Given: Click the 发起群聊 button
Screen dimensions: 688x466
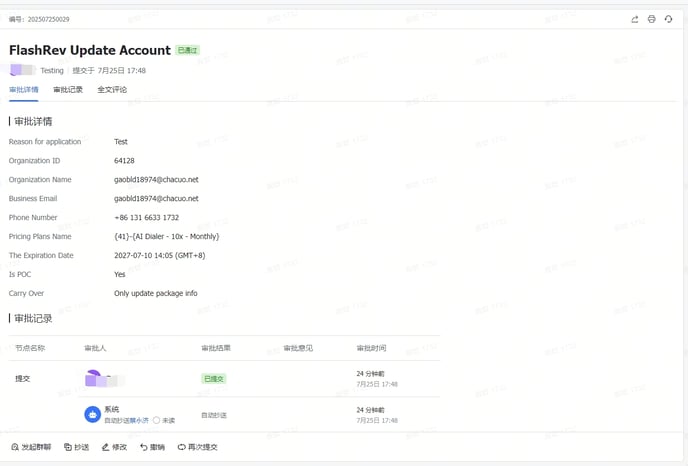Looking at the screenshot, I should (x=31, y=447).
